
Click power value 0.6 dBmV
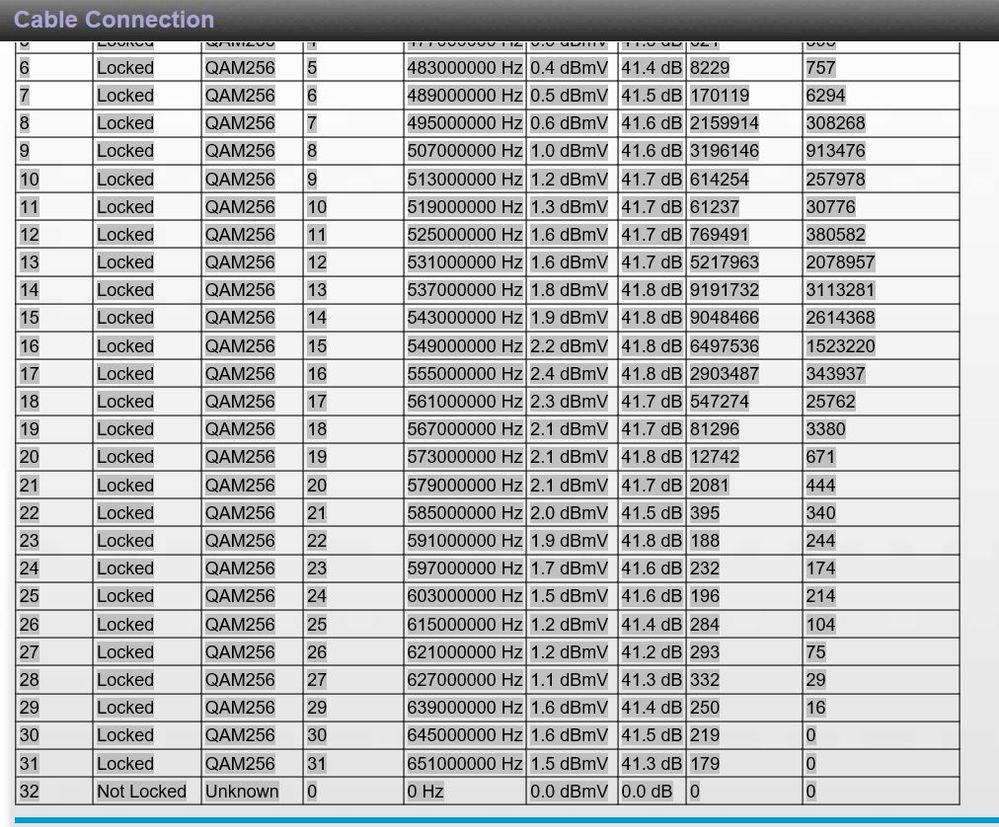(569, 123)
